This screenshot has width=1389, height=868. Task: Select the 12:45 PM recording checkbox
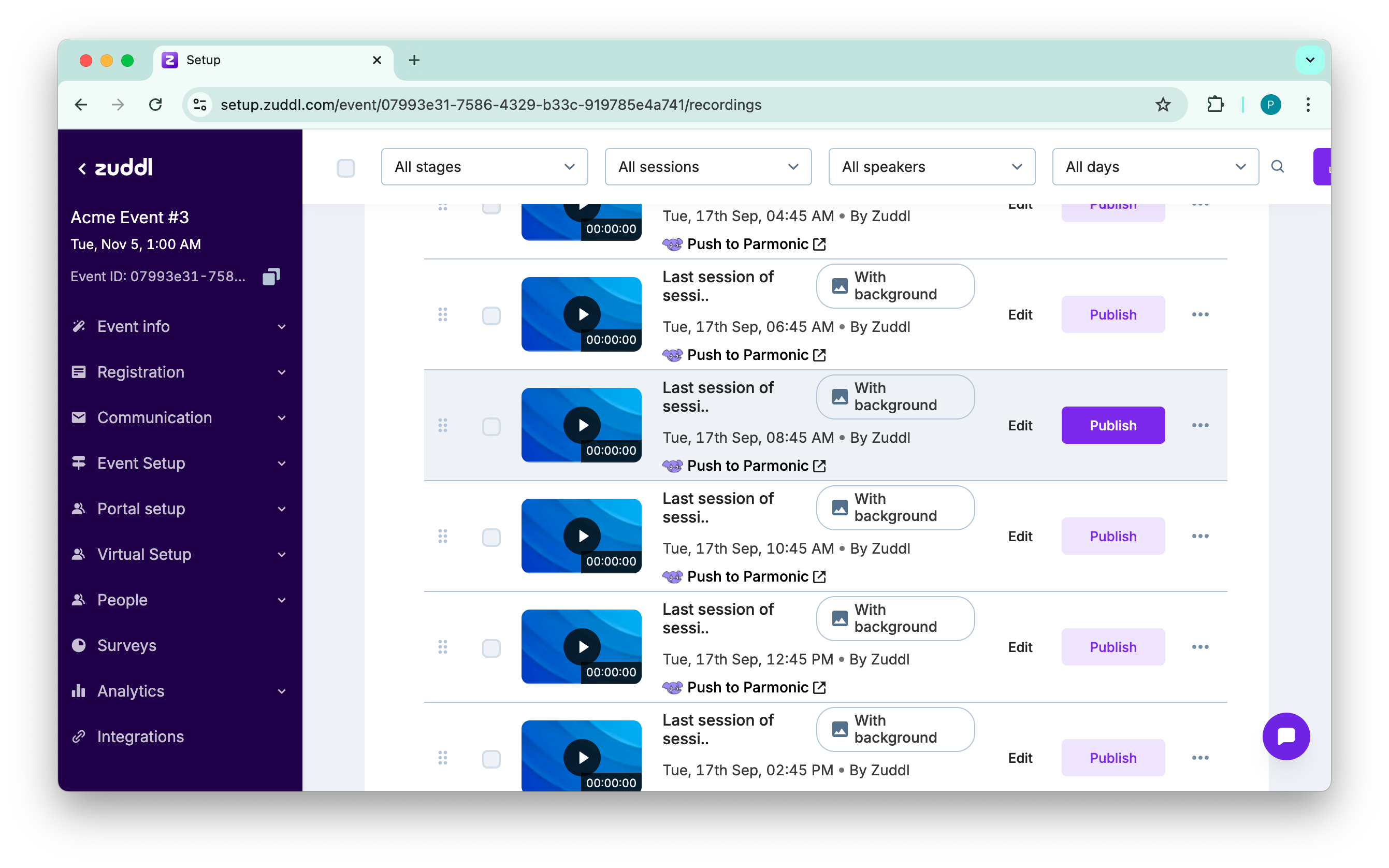coord(491,648)
